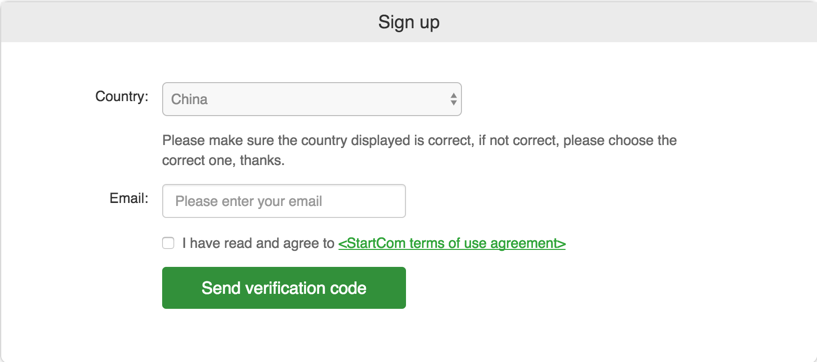
Task: Click the Email: field label
Action: point(129,198)
